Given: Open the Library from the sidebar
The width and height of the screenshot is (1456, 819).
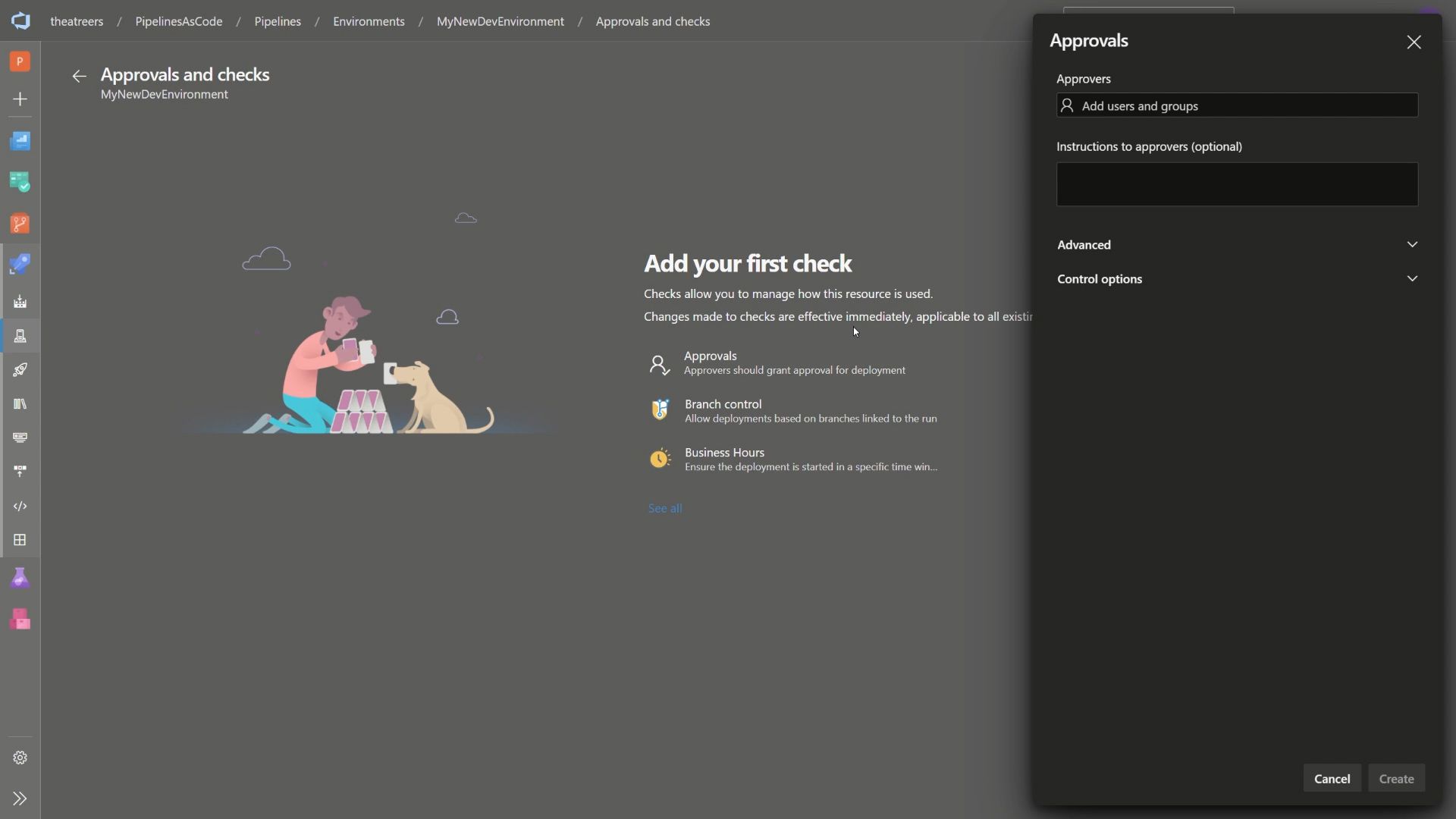Looking at the screenshot, I should 20,403.
